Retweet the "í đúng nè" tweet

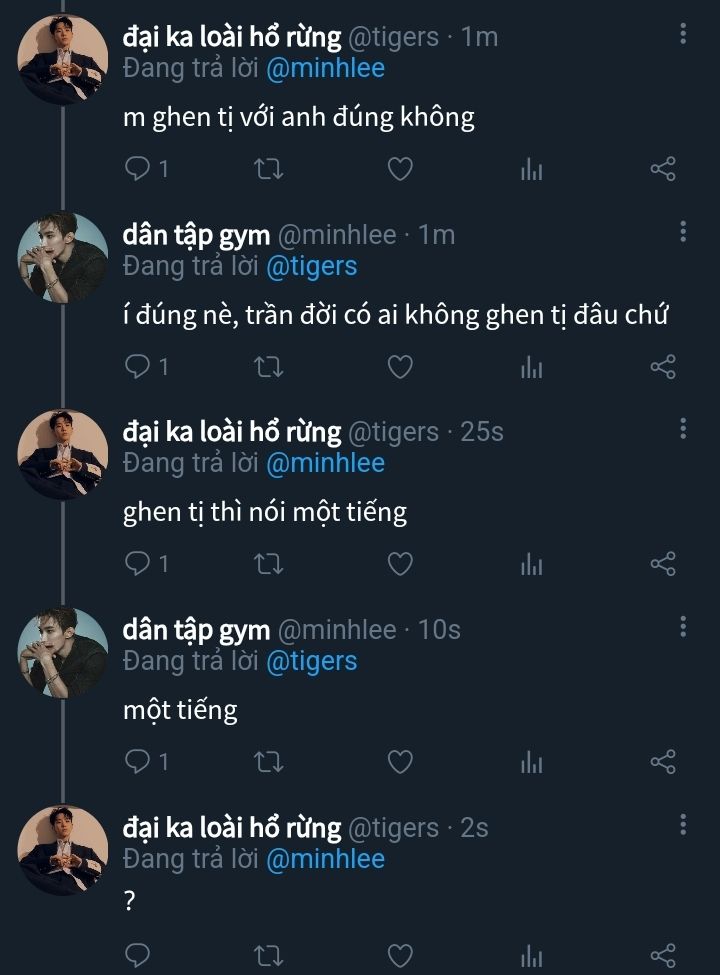(269, 367)
